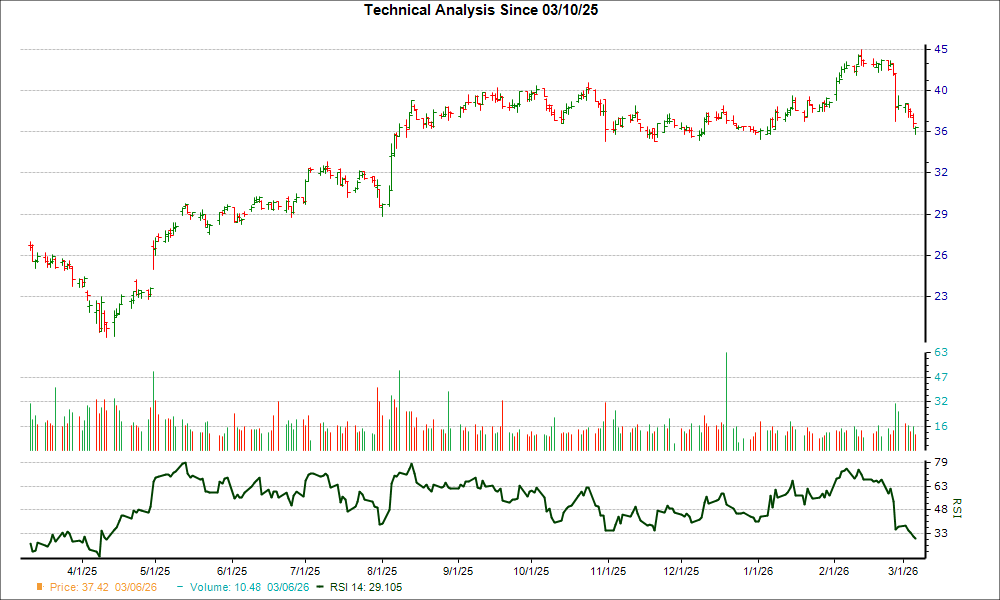Toggle the Price series via its legend entry
The width and height of the screenshot is (1000, 600).
(81, 588)
